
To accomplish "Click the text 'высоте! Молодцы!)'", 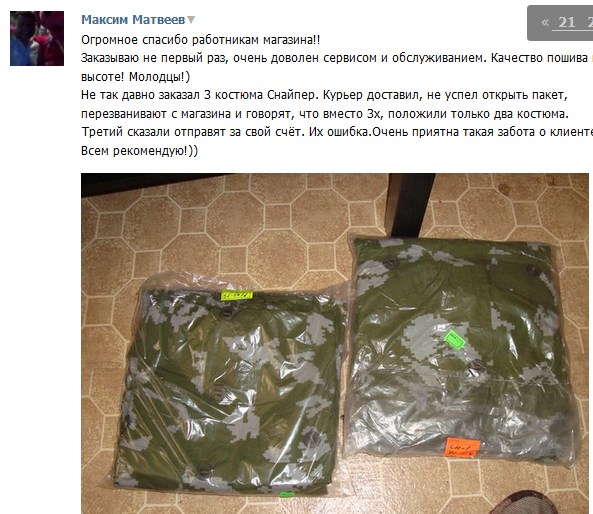I will (135, 77).
